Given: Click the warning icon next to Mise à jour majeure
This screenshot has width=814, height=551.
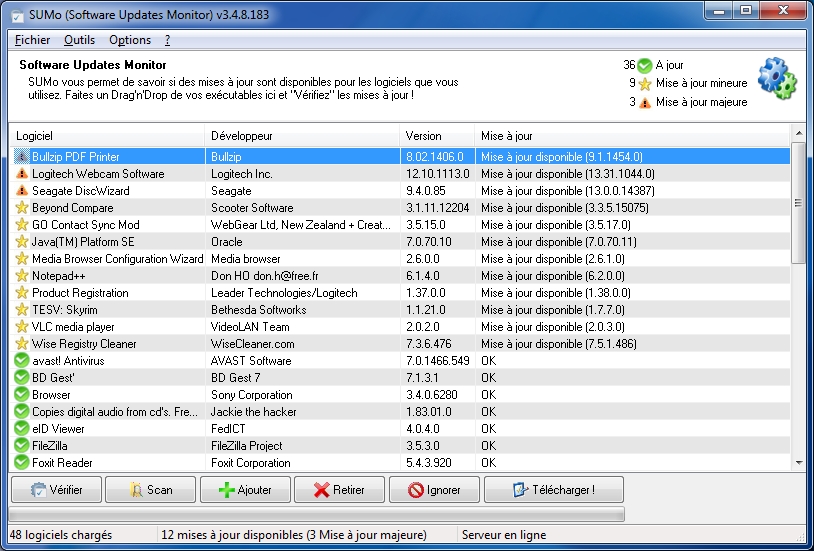Looking at the screenshot, I should [645, 102].
